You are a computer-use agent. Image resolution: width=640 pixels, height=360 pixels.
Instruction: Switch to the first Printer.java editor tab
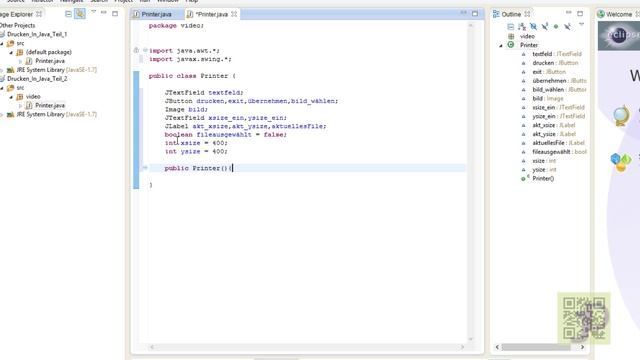coord(156,14)
